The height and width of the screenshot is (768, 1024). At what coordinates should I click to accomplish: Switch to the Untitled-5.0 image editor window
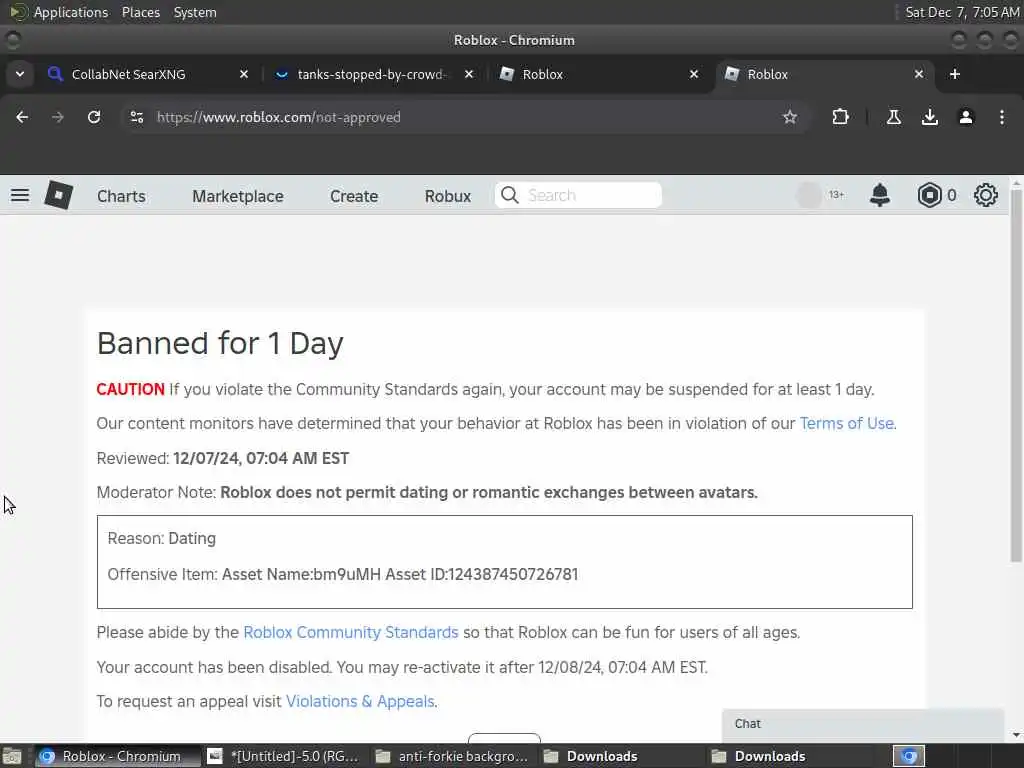click(x=284, y=756)
